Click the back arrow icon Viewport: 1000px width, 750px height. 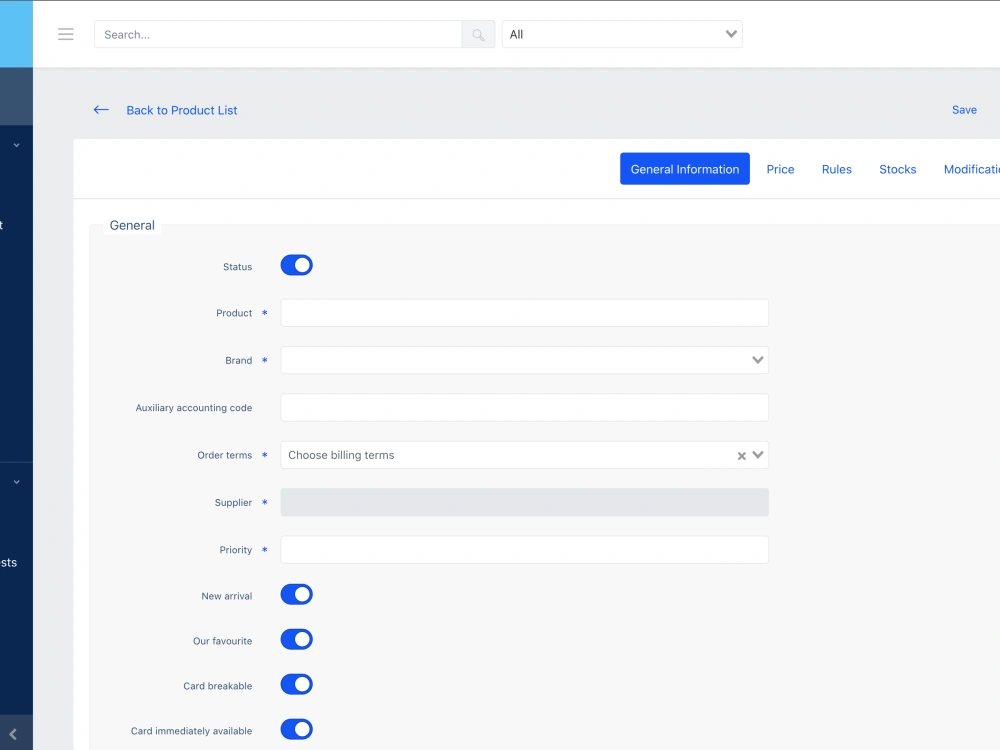(101, 110)
